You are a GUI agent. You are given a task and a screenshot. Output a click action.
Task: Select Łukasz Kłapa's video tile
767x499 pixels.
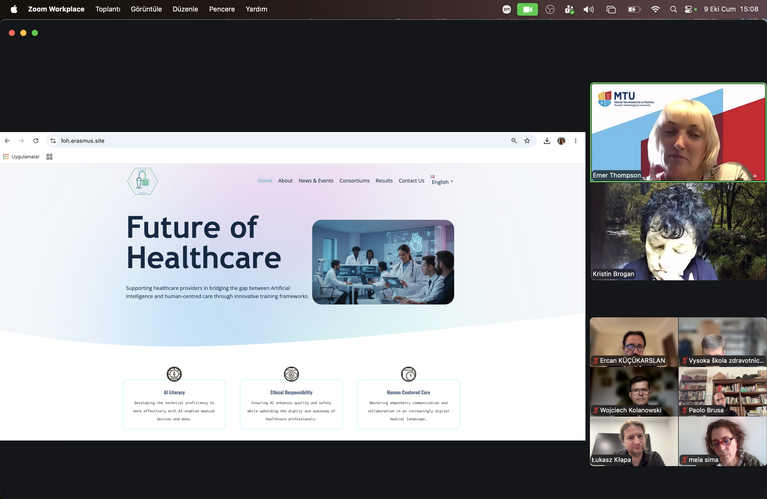pyautogui.click(x=634, y=441)
